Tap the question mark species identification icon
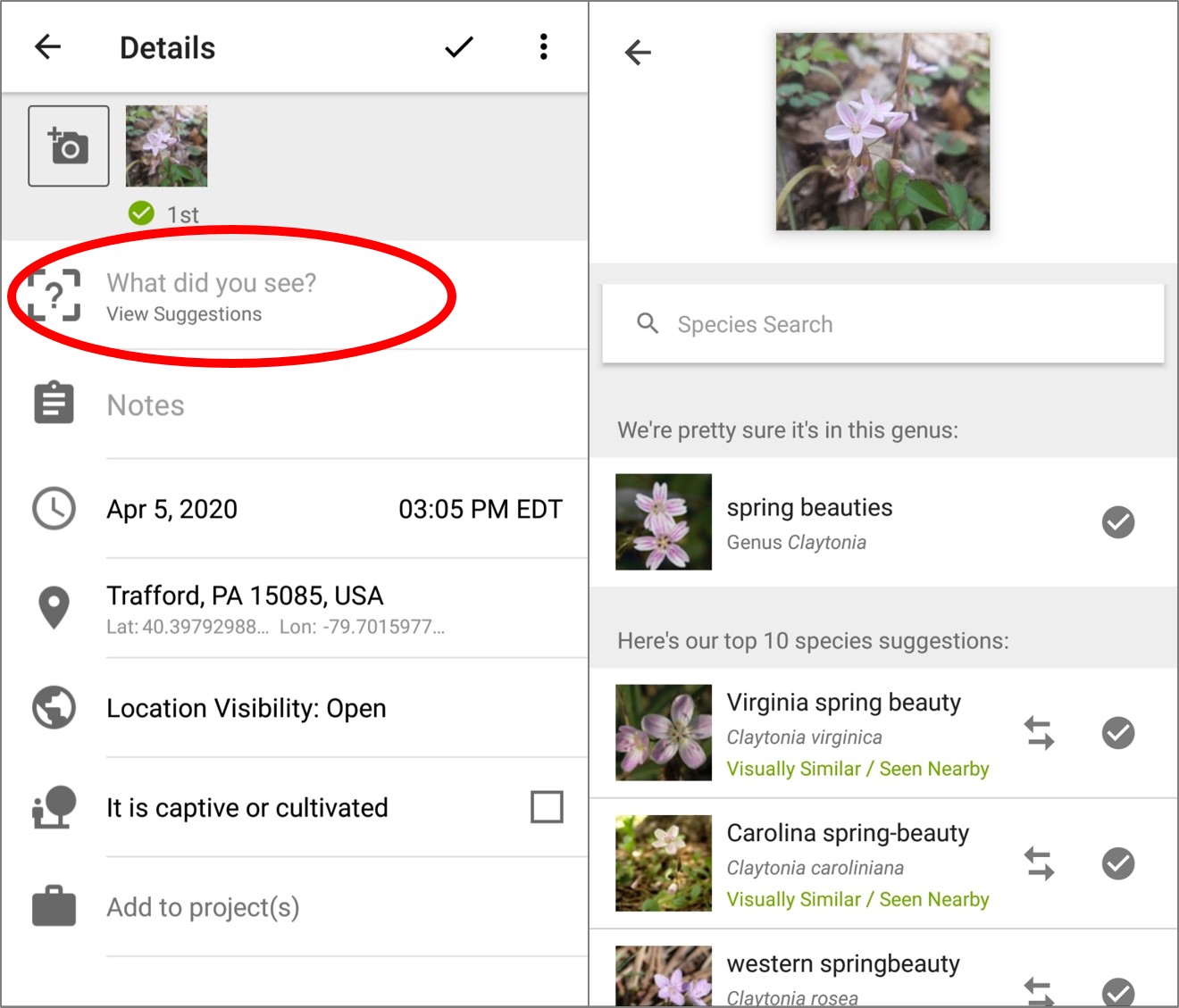The height and width of the screenshot is (1008, 1179). click(54, 295)
